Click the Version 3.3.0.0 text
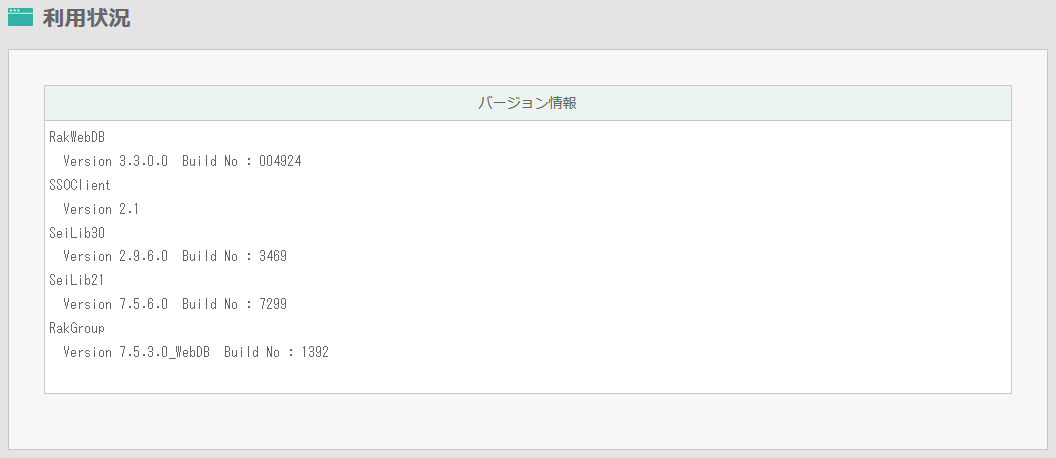1056x458 pixels. click(115, 161)
